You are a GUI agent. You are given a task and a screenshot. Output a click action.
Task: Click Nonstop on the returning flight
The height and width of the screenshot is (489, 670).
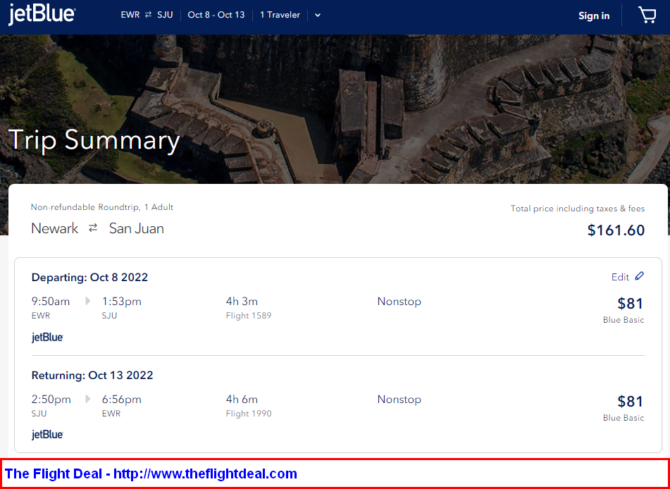pos(399,399)
